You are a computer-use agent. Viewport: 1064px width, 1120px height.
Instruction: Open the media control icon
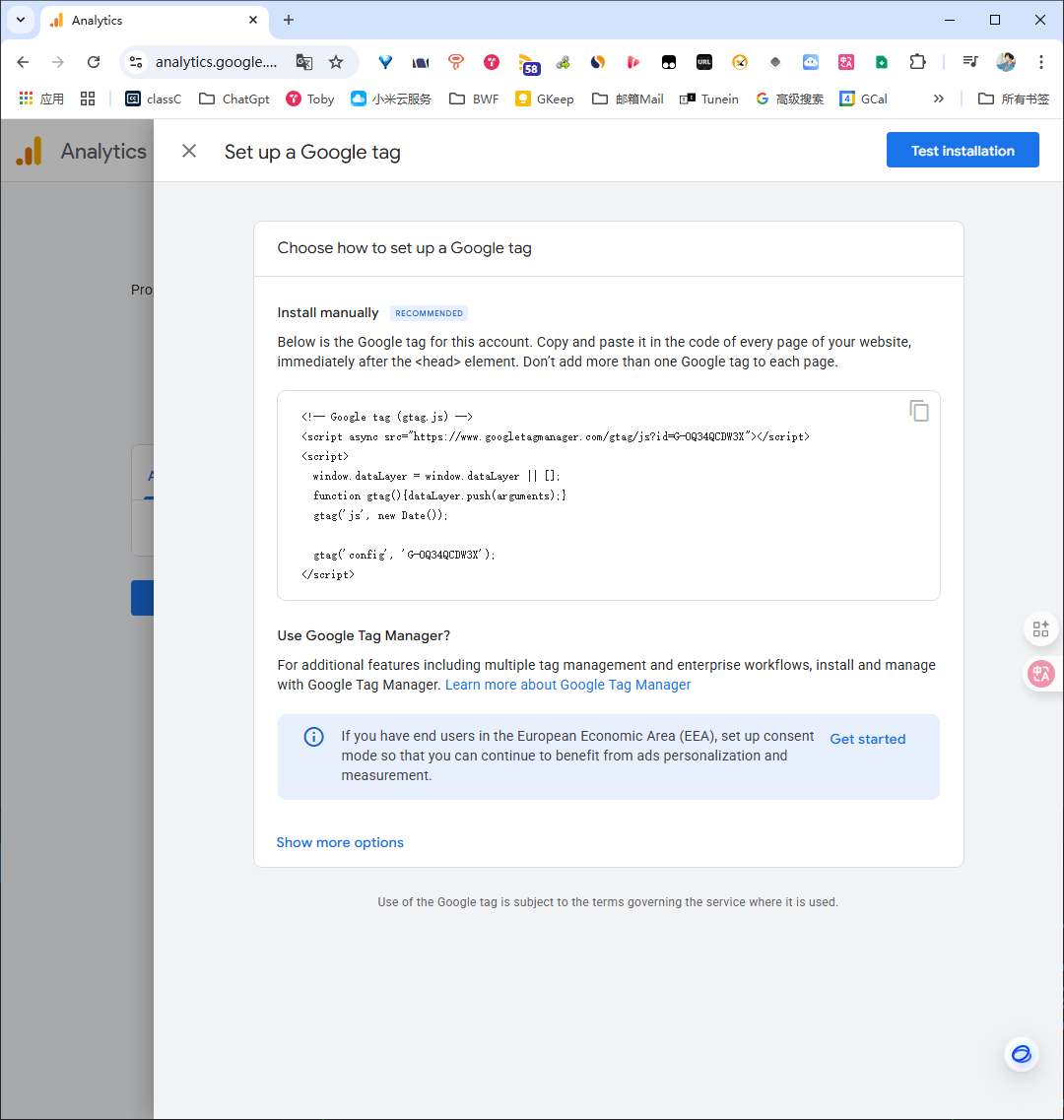pyautogui.click(x=969, y=62)
